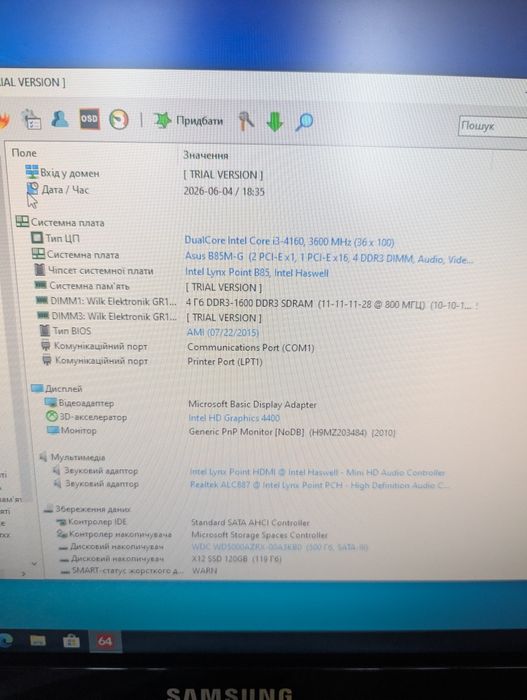Open the Intel HD Graphics 4400 link
This screenshot has height=700, width=527.
click(x=234, y=418)
